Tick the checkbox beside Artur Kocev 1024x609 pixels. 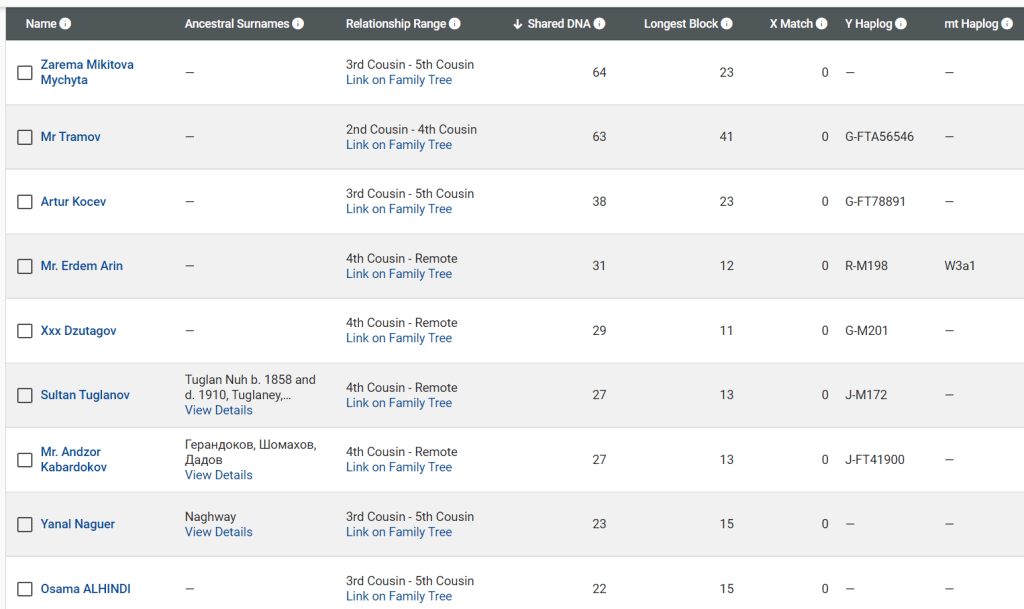(25, 202)
